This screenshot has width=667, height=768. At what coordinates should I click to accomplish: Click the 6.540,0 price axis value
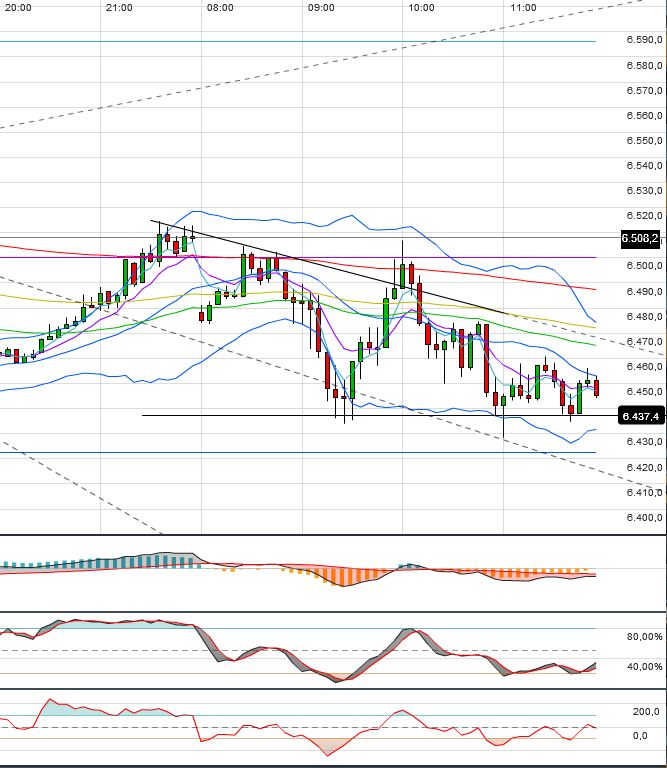click(x=644, y=166)
